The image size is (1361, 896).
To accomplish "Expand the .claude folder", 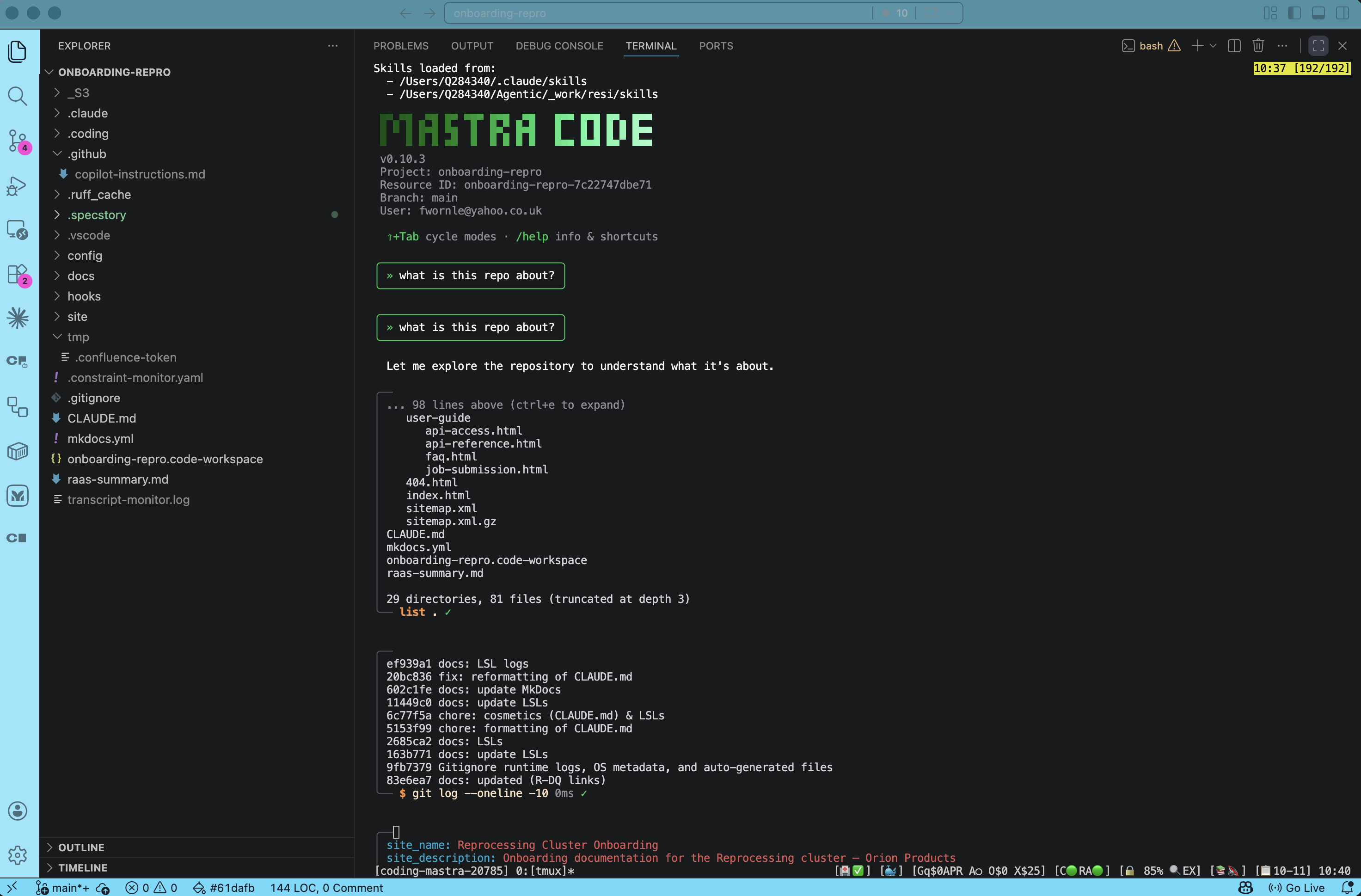I will [x=197, y=113].
